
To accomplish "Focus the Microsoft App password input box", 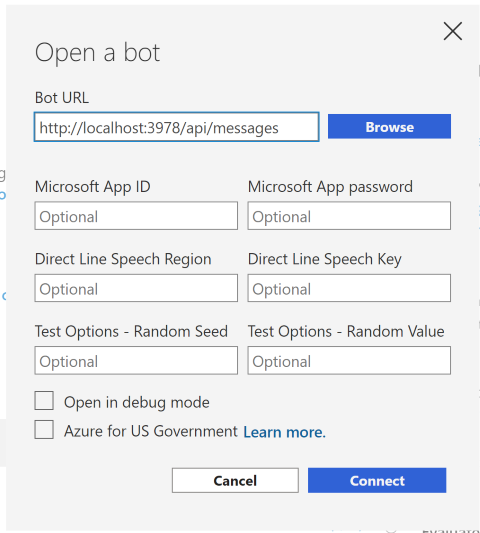I will tap(349, 216).
